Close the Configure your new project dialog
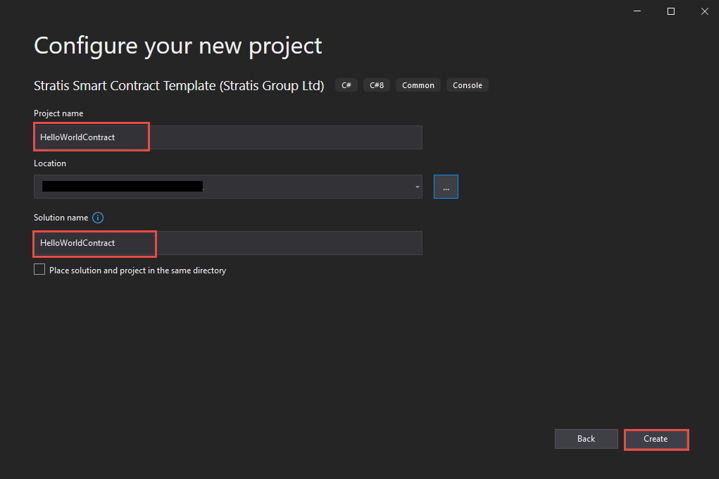 (704, 11)
